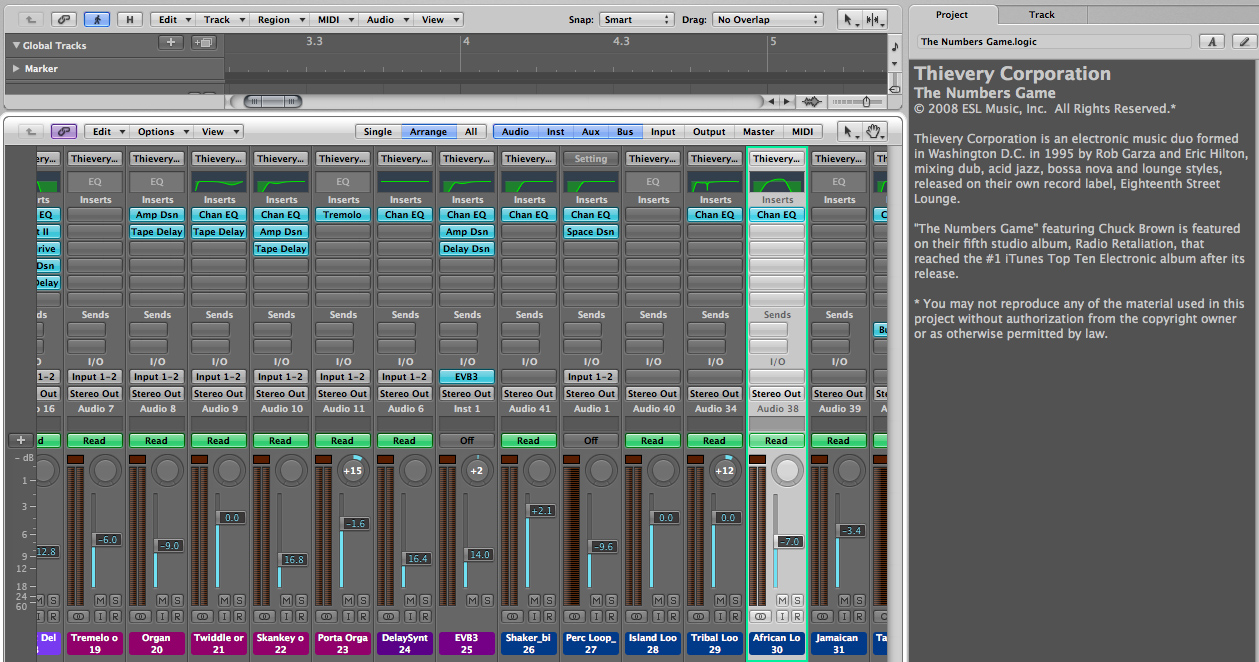Enable record (R) on Shaker_bi channel
The image size is (1259, 662).
549,617
